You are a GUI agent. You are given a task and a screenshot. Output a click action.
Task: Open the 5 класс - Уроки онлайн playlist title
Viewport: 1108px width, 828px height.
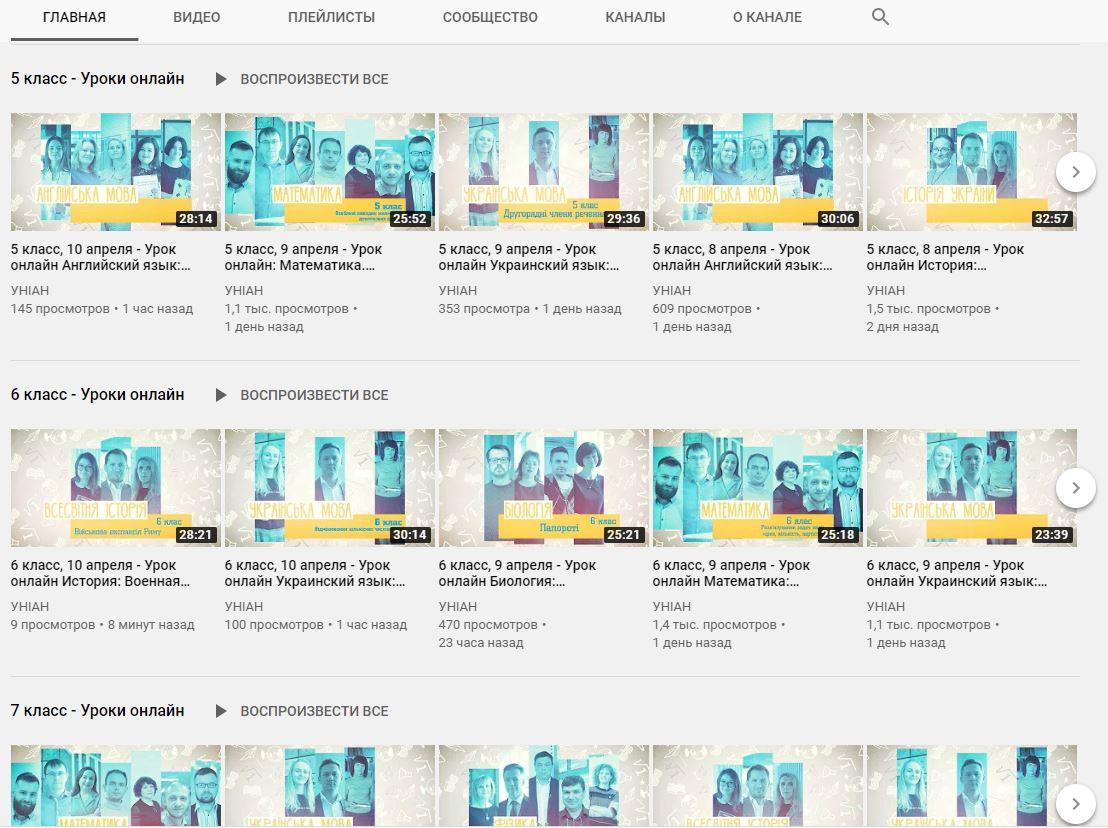pyautogui.click(x=98, y=79)
